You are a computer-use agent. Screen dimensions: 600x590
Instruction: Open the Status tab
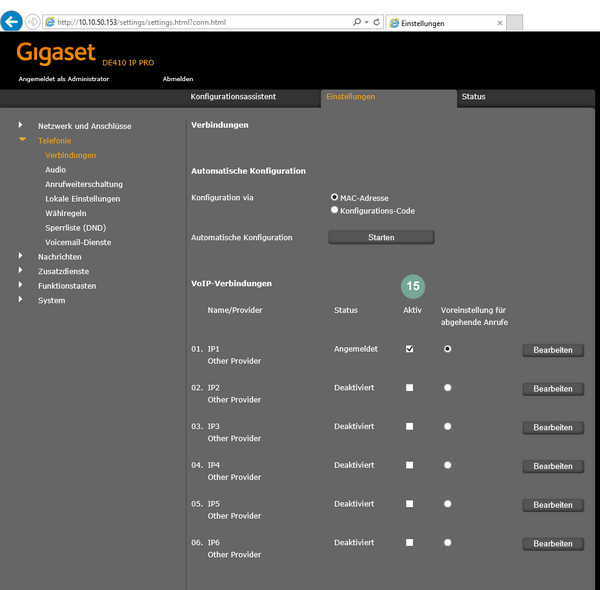coord(473,96)
